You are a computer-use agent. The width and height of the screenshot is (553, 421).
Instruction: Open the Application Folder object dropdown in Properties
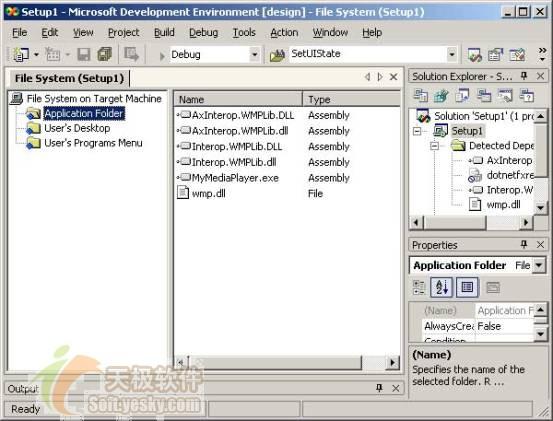tap(539, 265)
